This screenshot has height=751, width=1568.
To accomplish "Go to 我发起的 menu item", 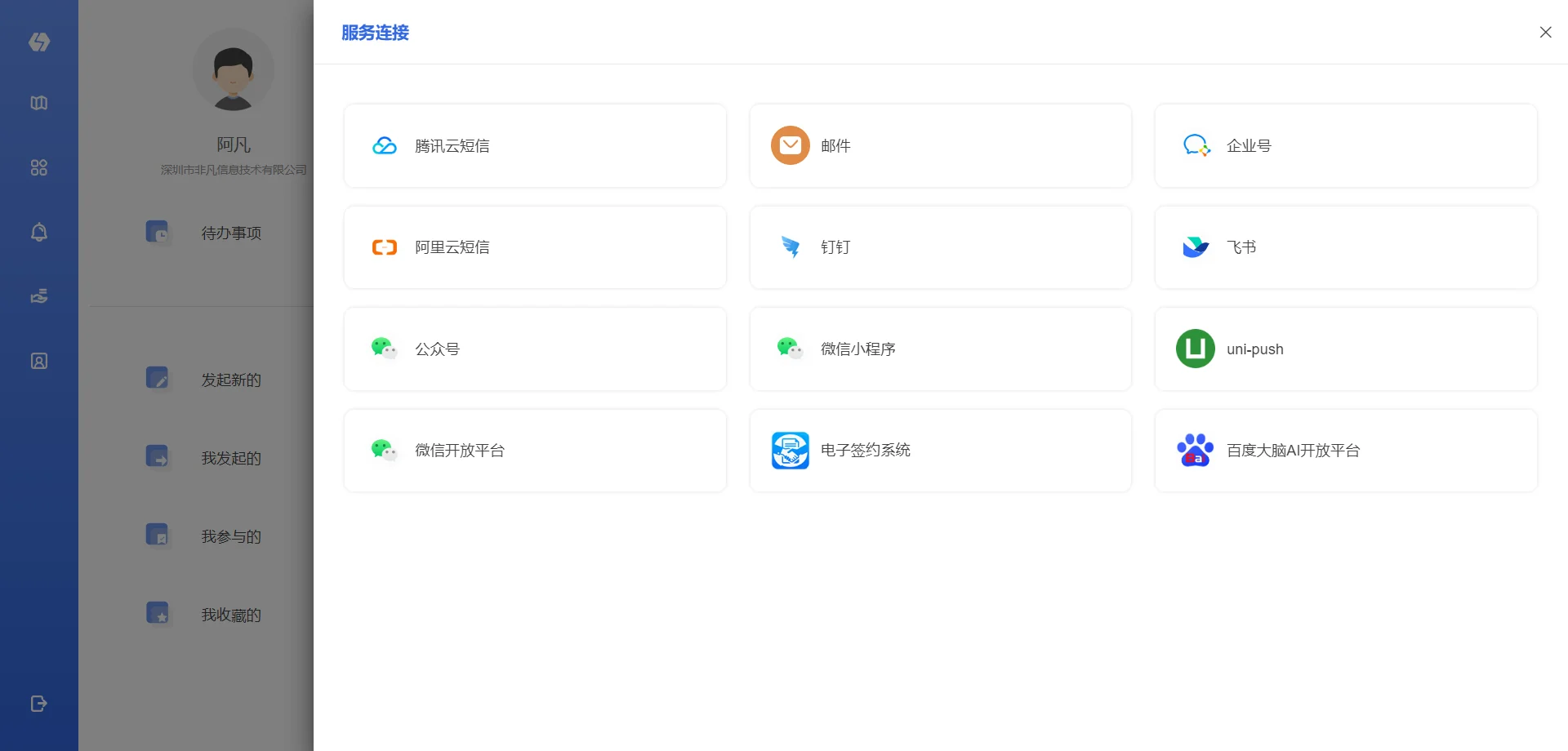I will point(231,459).
